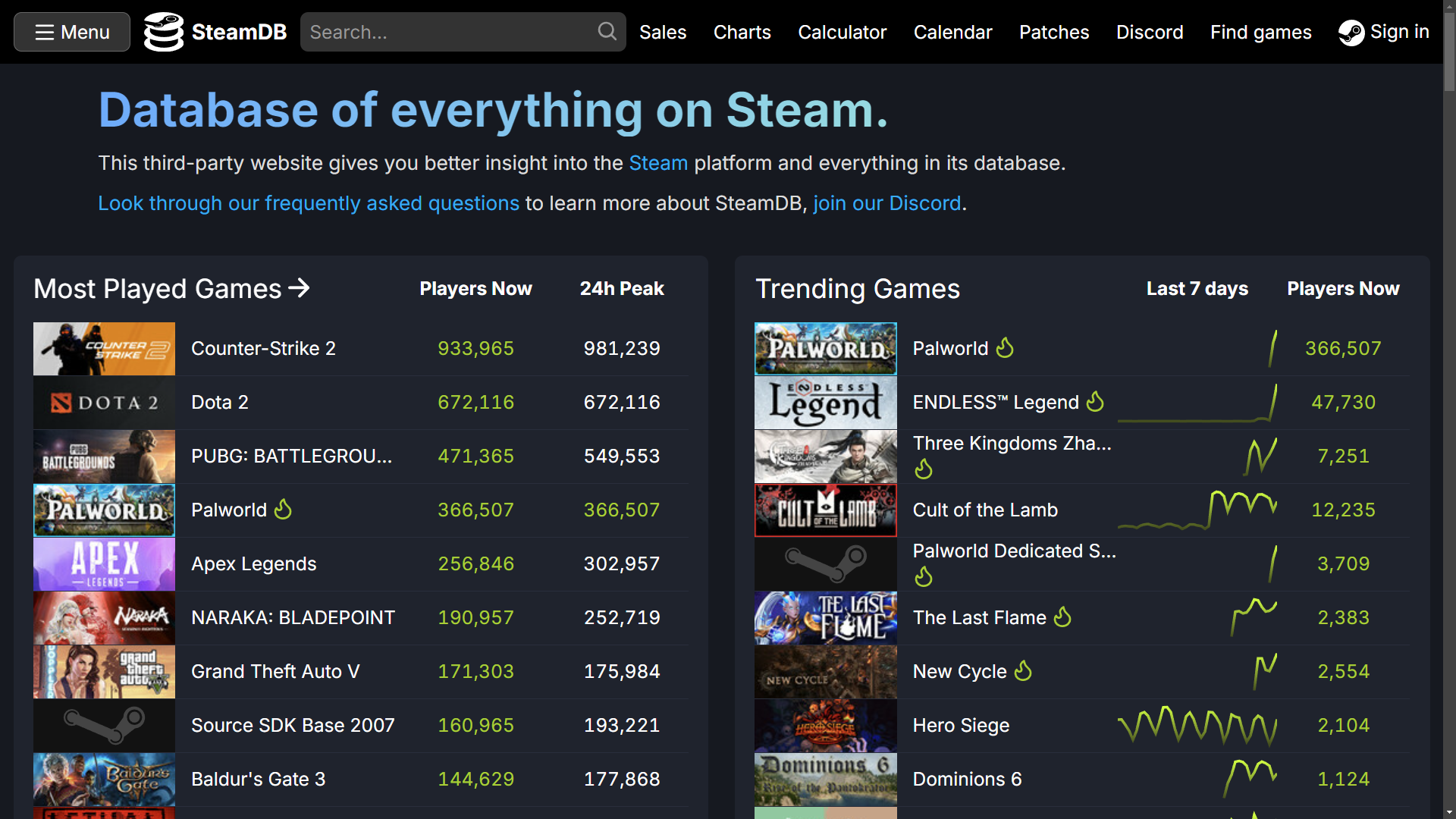This screenshot has height=819, width=1456.
Task: Click the Apex Legends thumbnail
Action: point(104,564)
